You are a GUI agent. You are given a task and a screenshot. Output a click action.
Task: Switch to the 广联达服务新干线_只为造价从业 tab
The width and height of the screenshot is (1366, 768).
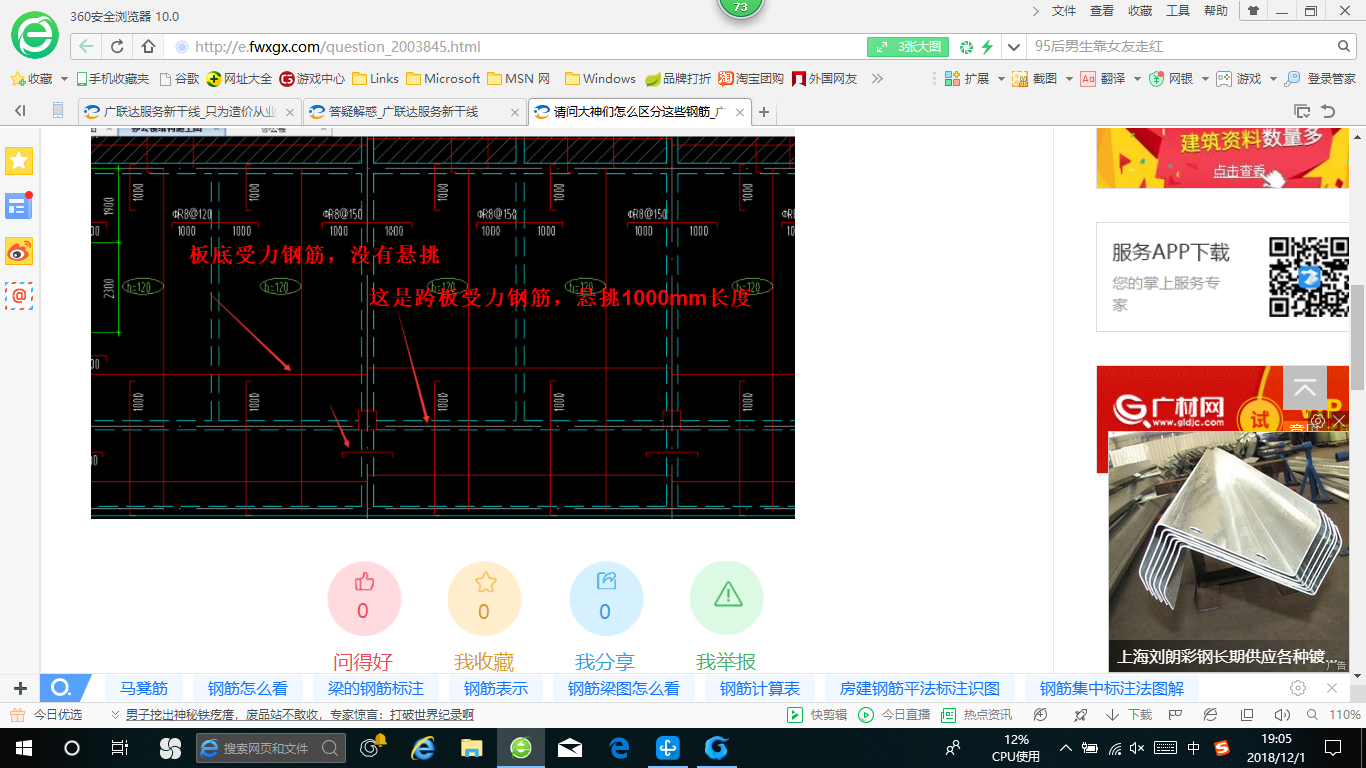click(x=189, y=112)
